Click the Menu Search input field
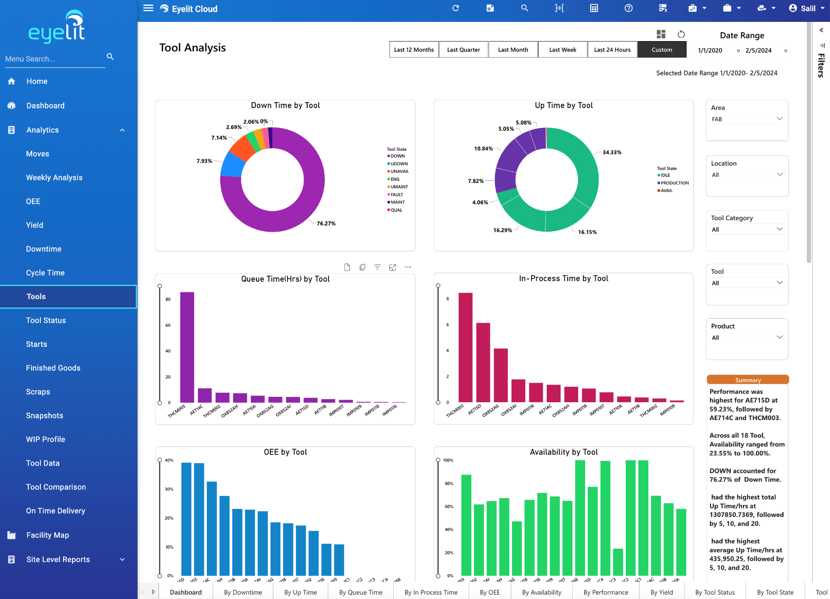 coord(55,59)
